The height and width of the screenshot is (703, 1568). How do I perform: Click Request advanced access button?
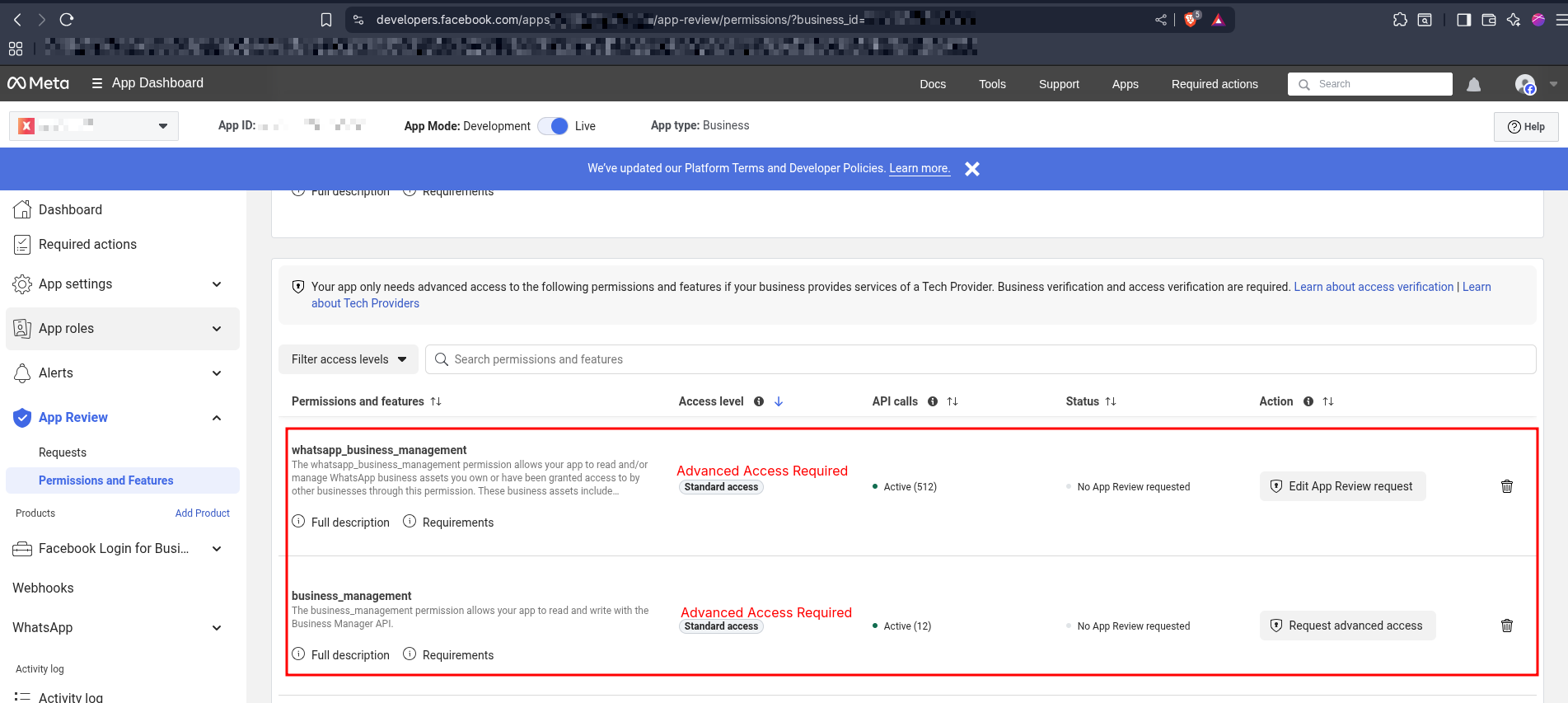[1347, 626]
